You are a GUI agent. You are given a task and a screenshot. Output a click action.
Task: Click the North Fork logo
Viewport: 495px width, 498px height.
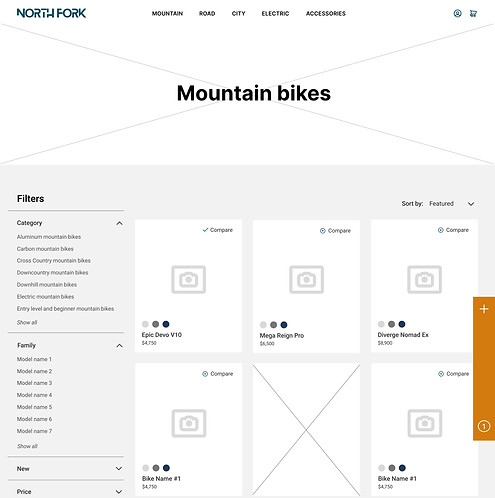(x=51, y=13)
